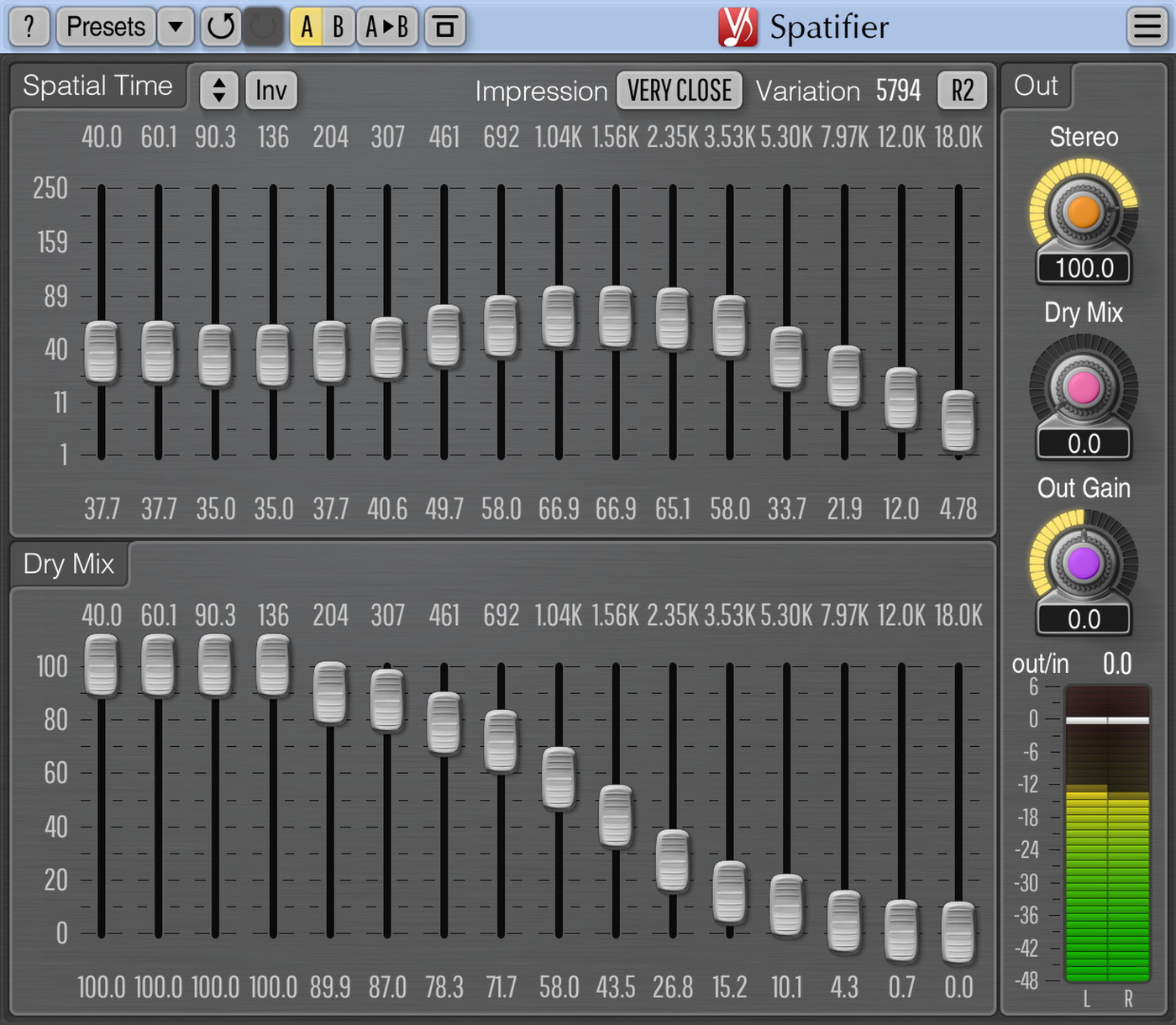Toggle the Inv button for Spatial Time
Viewport: 1176px width, 1025px height.
[270, 90]
